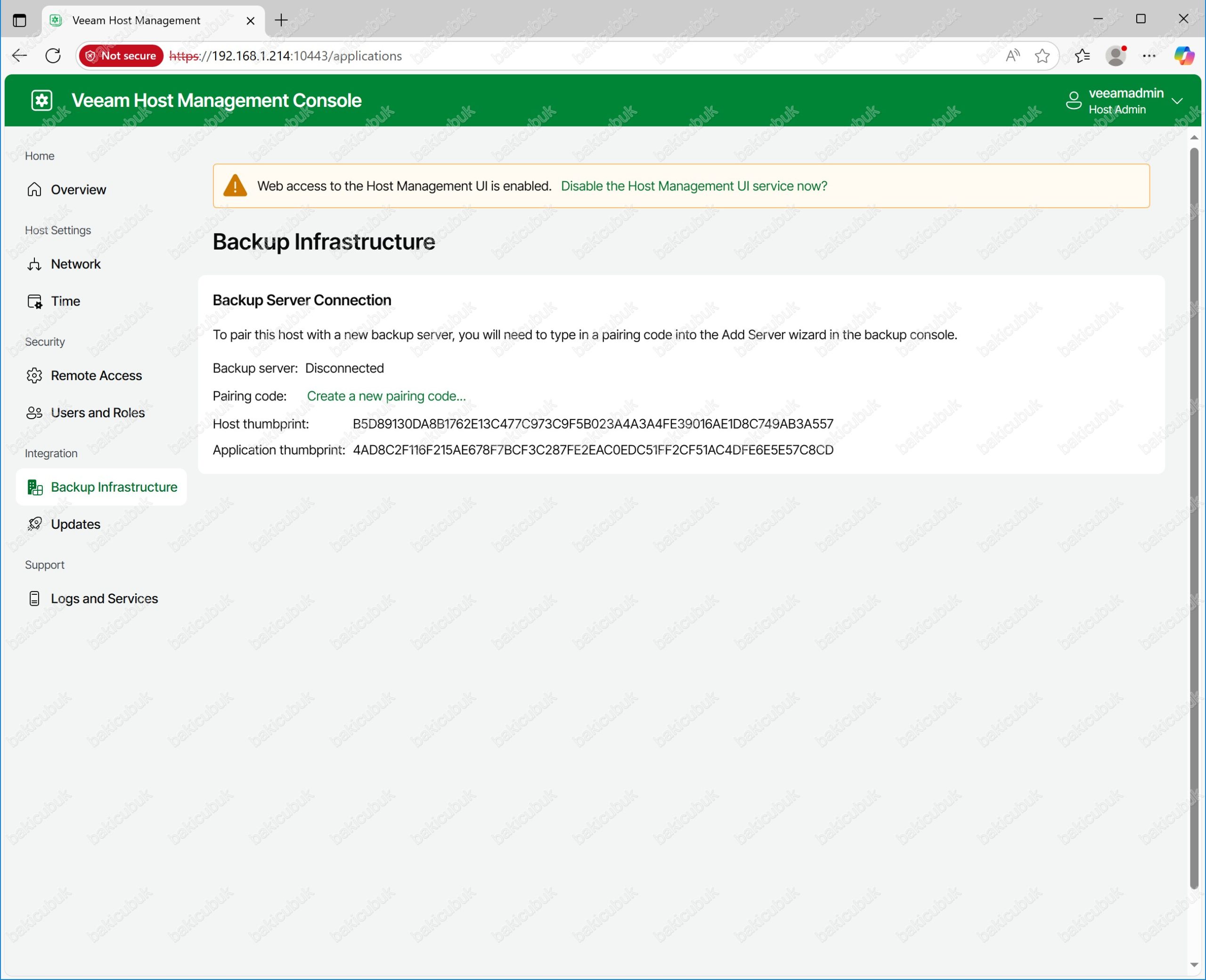Click the Remote Access gear icon
Screen dimensions: 1206x980
click(x=34, y=376)
